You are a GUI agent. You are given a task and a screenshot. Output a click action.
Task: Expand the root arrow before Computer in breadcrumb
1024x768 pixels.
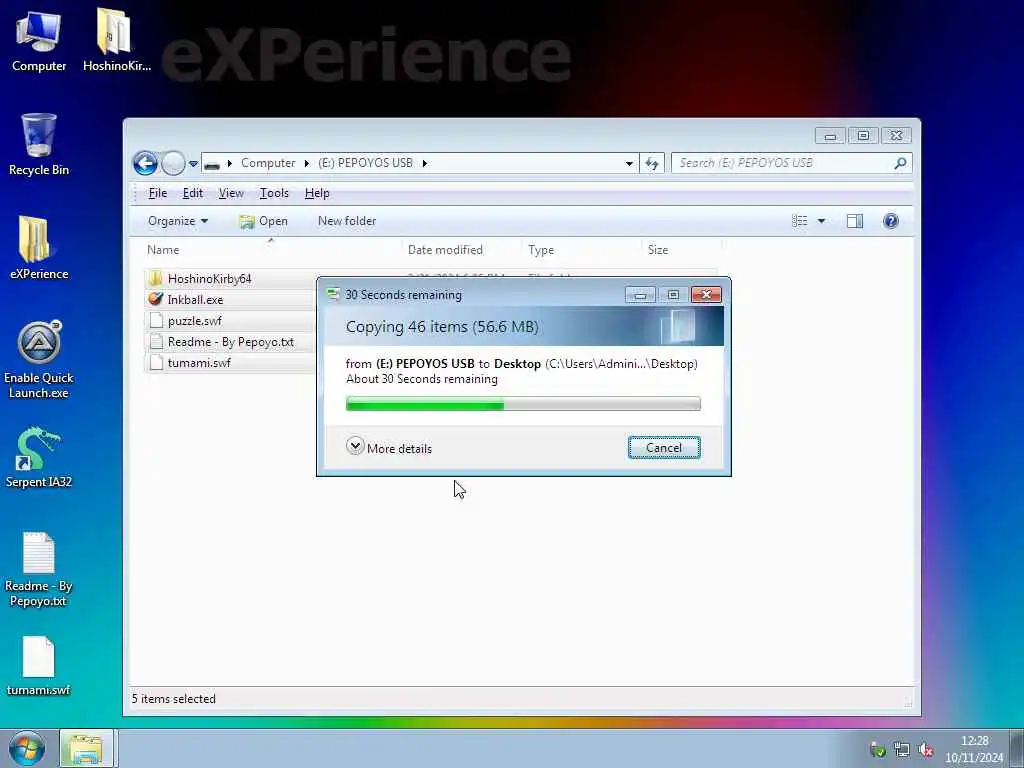[x=229, y=163]
